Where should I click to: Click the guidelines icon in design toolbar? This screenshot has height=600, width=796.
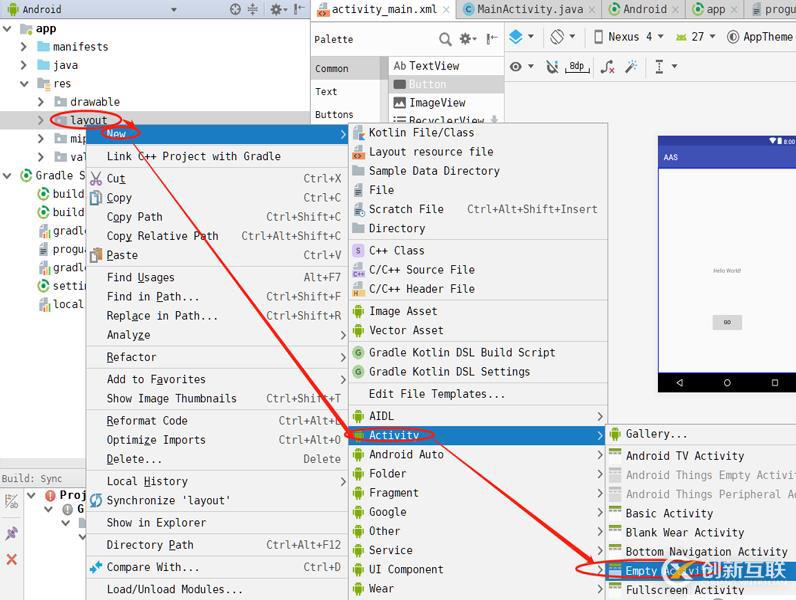tap(659, 66)
